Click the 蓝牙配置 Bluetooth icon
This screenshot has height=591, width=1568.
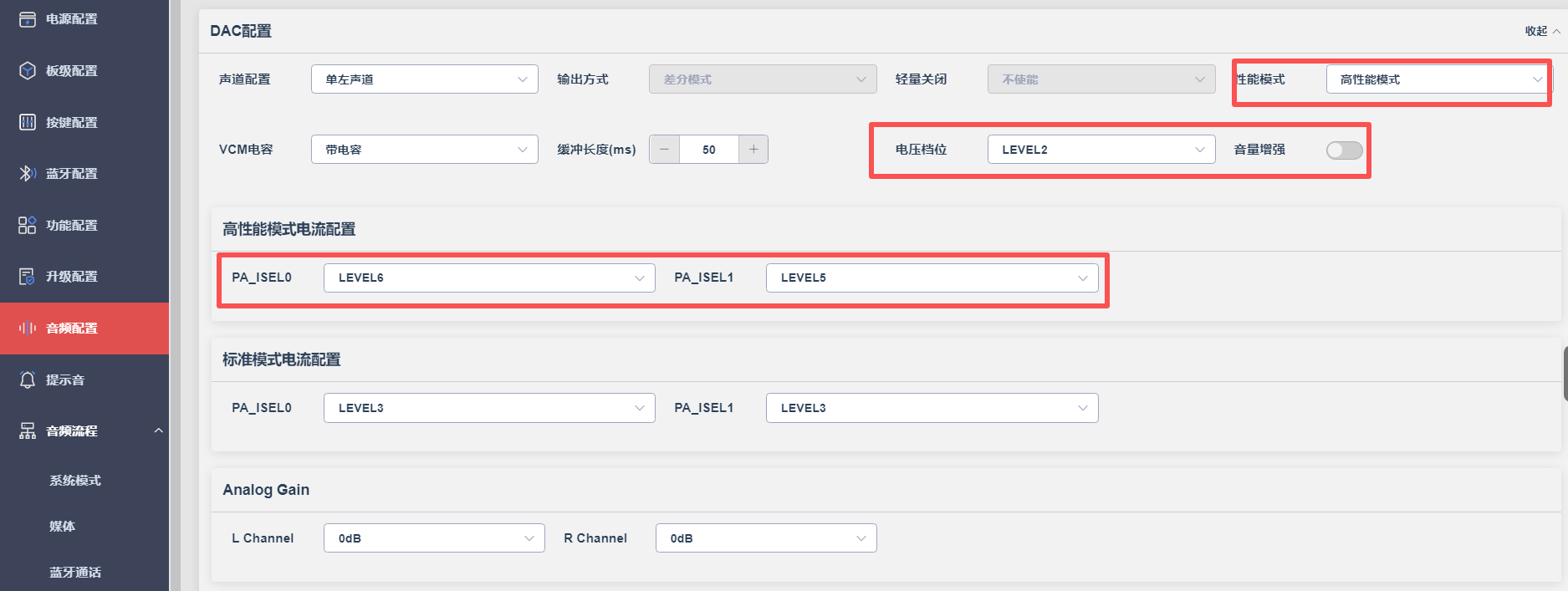[x=28, y=173]
